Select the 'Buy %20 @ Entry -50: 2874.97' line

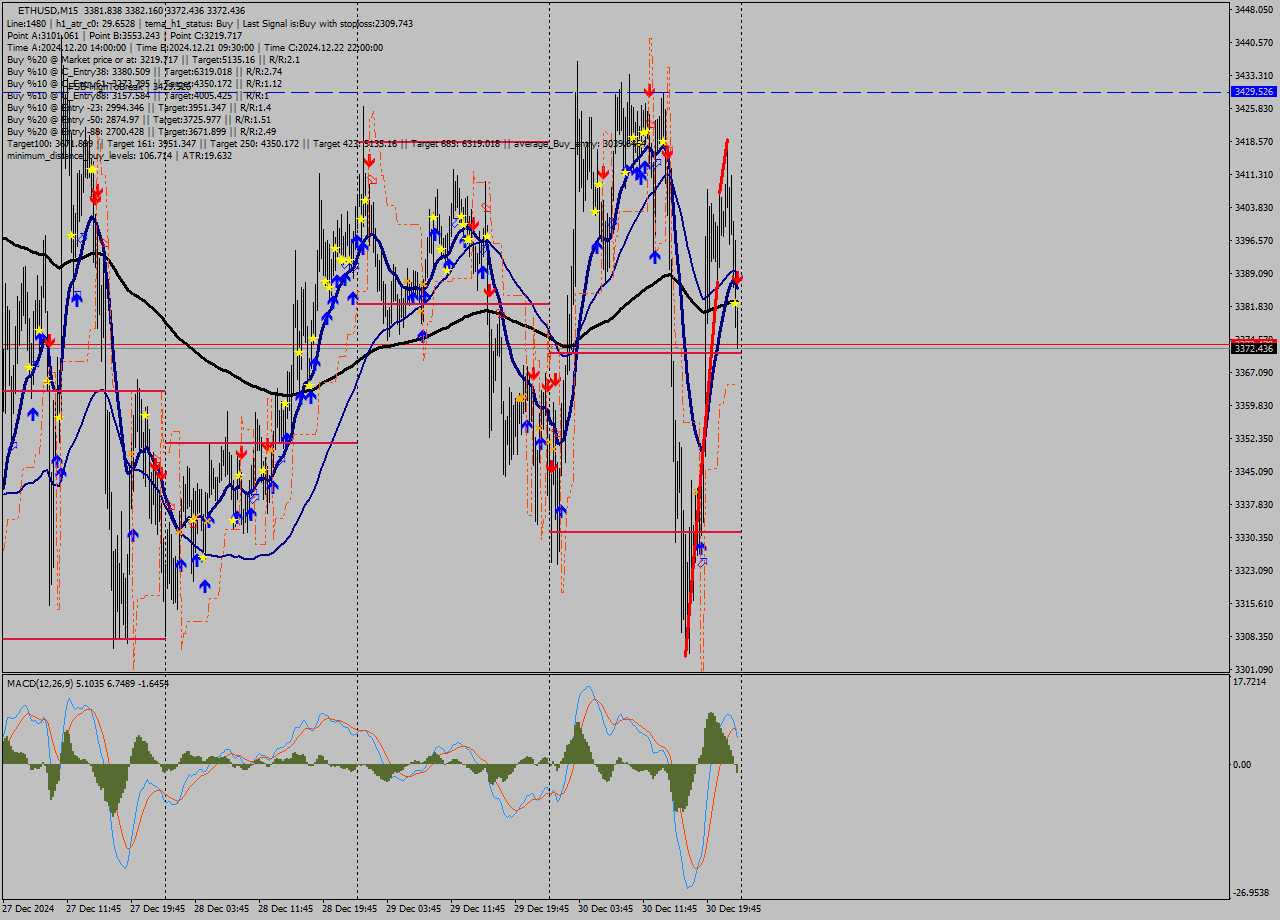coord(137,119)
